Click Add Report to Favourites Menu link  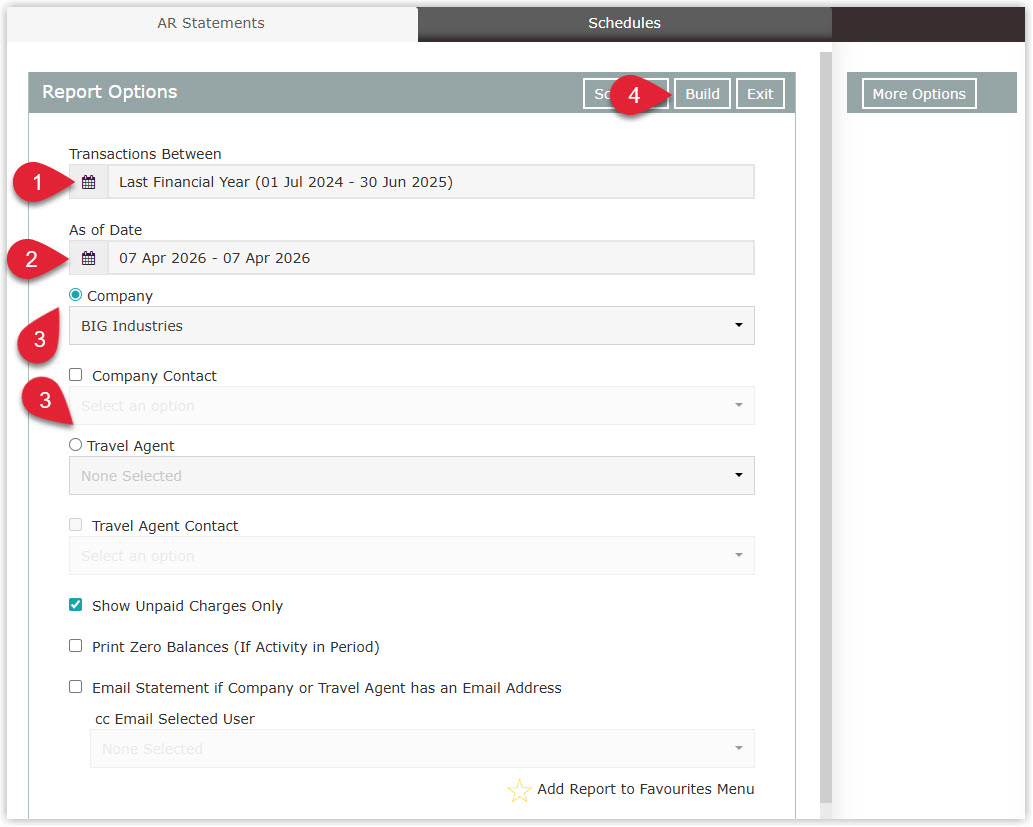click(x=646, y=789)
